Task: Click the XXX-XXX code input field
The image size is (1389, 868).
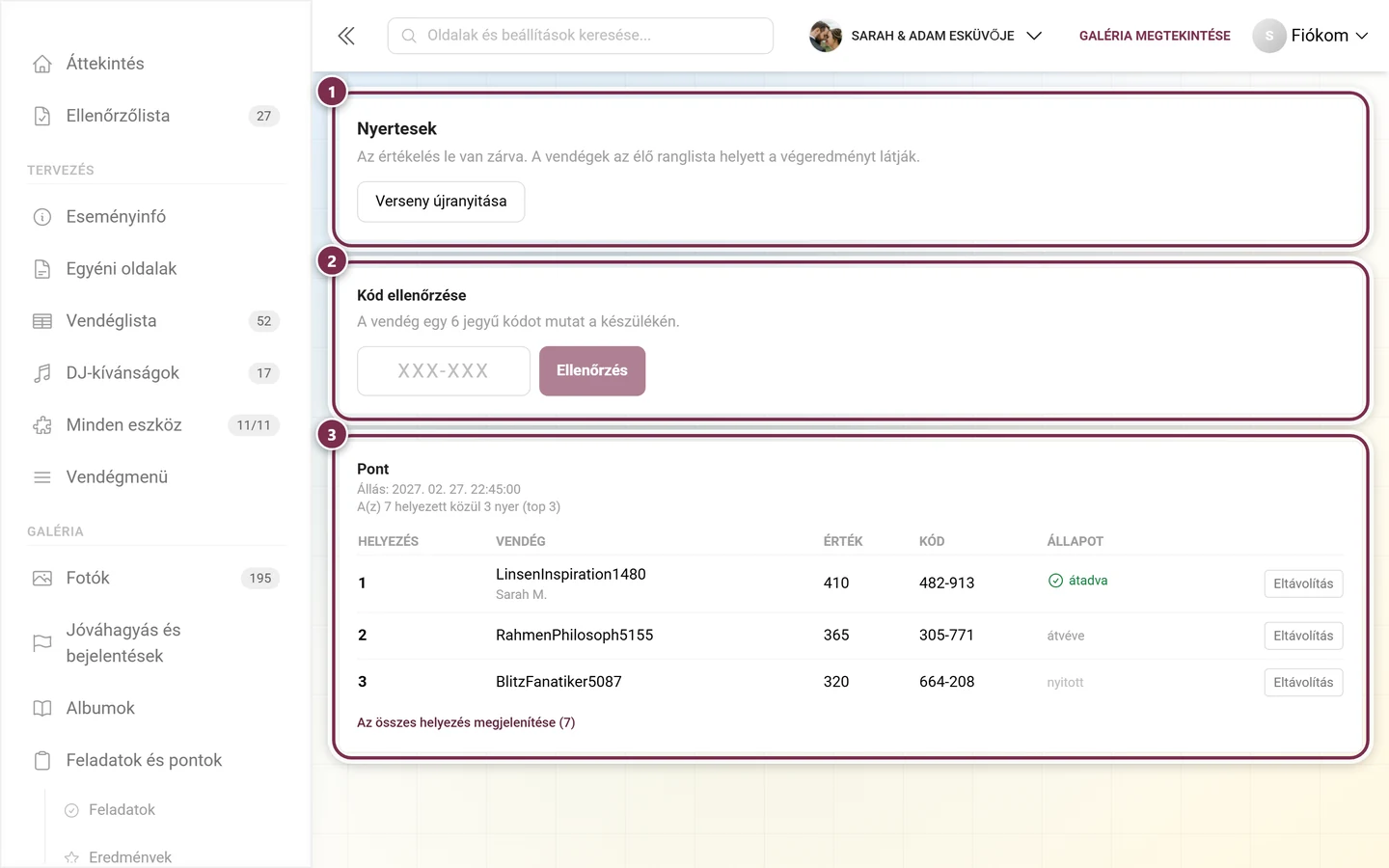Action: coord(444,370)
